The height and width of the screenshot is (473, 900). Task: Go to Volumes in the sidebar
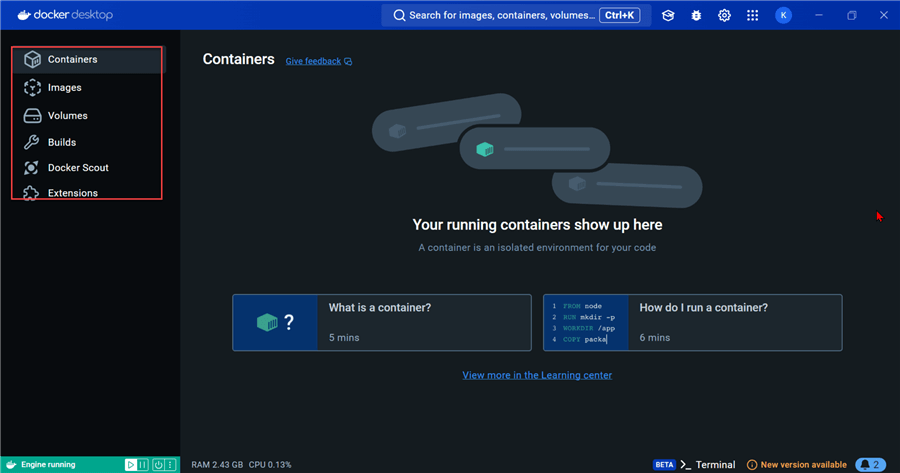coord(67,116)
